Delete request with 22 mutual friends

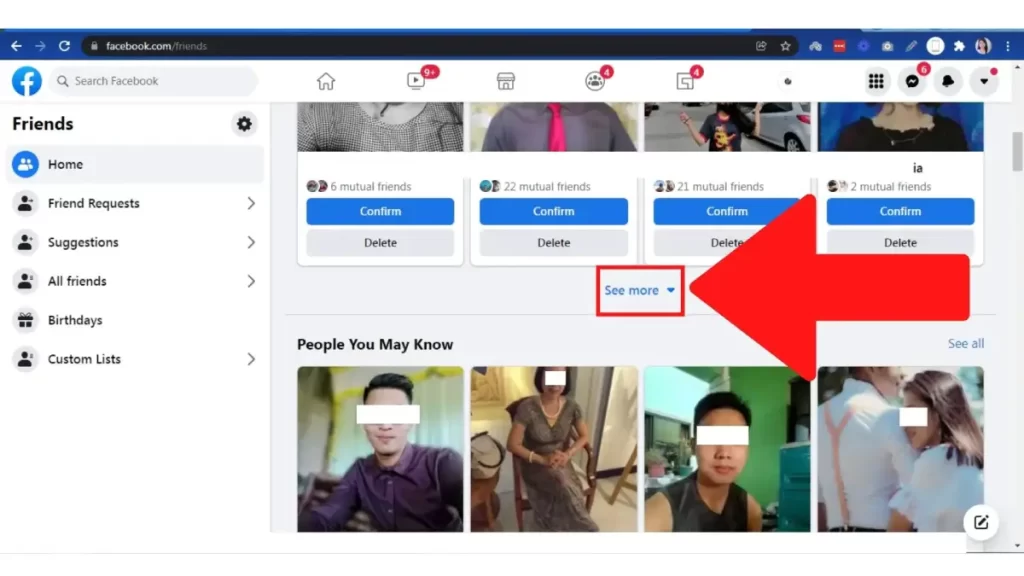[553, 243]
